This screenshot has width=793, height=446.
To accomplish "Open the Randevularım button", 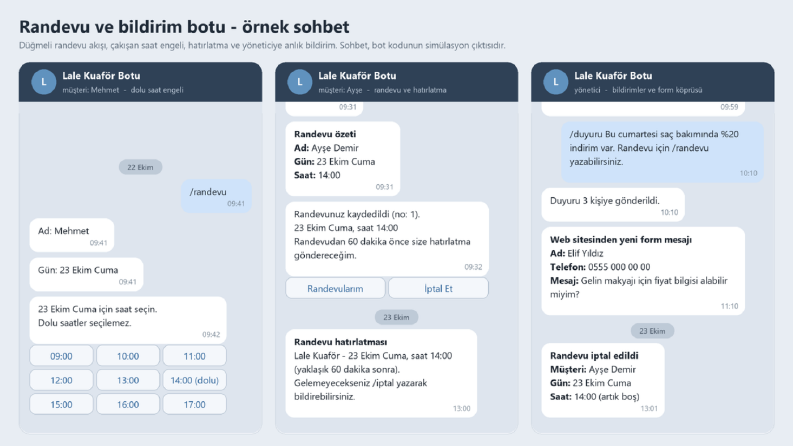I will (x=335, y=288).
